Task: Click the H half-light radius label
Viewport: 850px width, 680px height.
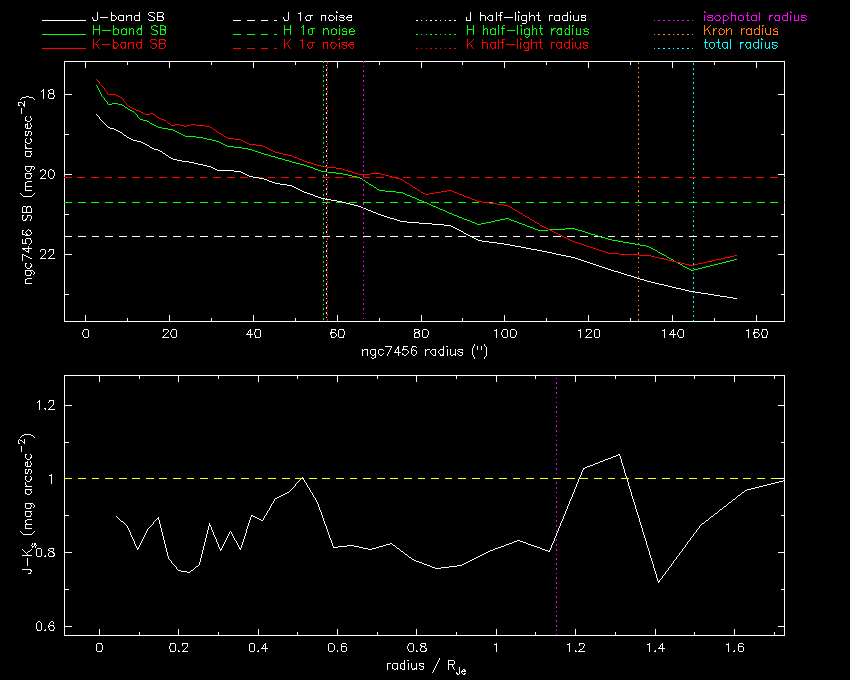Action: pos(527,30)
